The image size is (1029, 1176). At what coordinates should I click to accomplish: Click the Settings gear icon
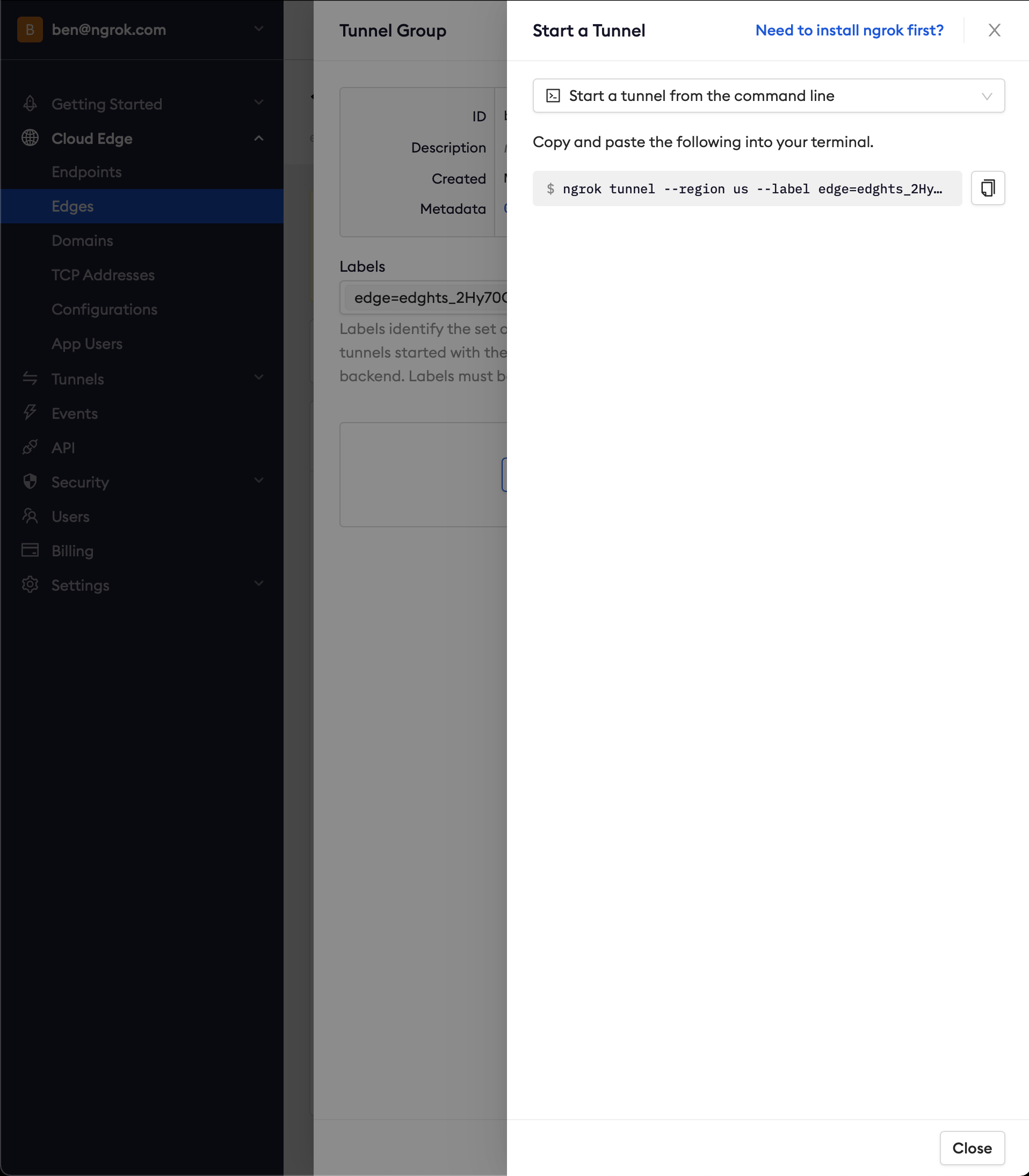point(30,585)
